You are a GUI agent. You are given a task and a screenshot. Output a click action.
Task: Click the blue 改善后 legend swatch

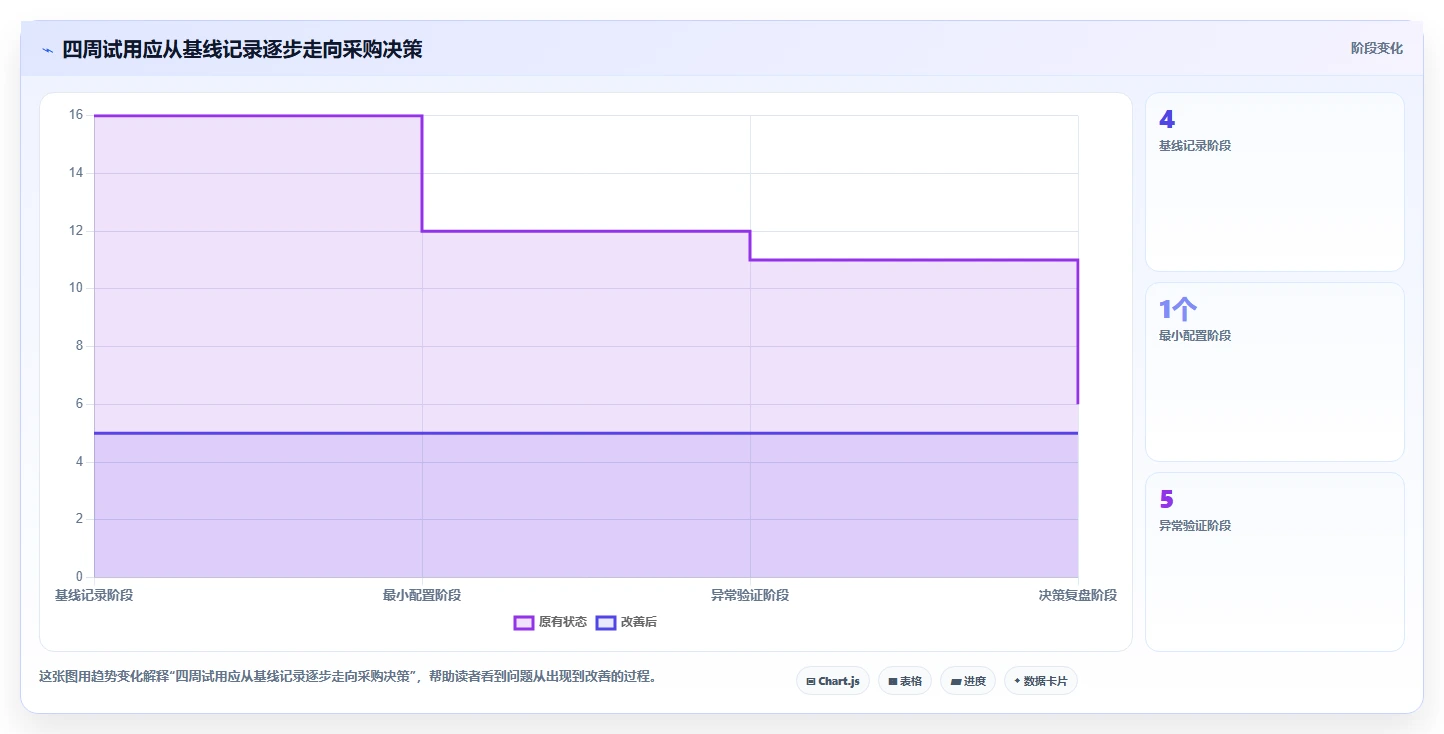[x=605, y=622]
